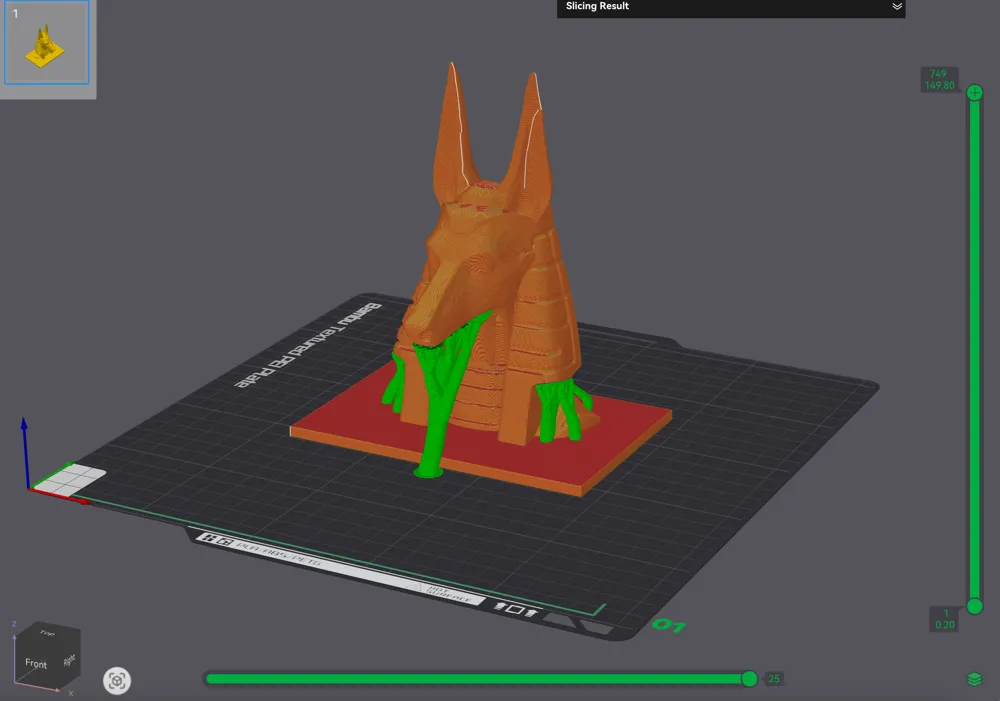
Task: Expand the Slicing Result panel
Action: click(897, 6)
